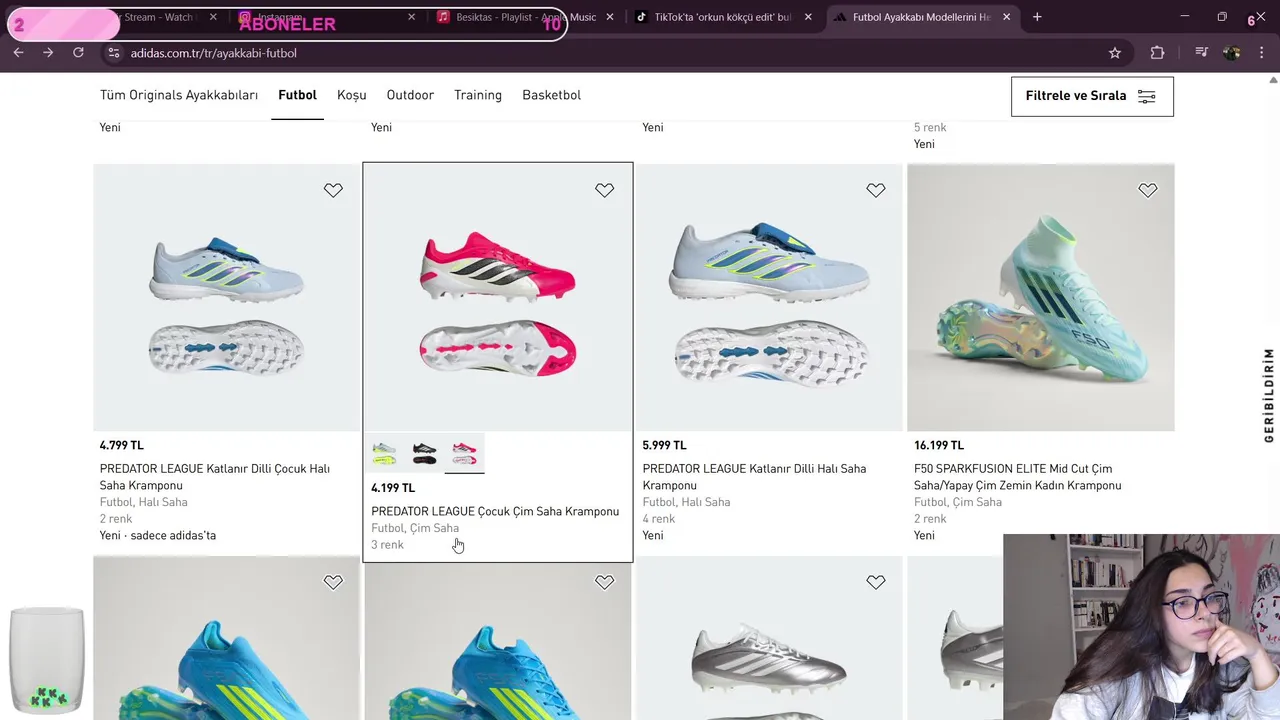This screenshot has height=720, width=1280.
Task: Switch to Koşu category
Action: point(352,95)
